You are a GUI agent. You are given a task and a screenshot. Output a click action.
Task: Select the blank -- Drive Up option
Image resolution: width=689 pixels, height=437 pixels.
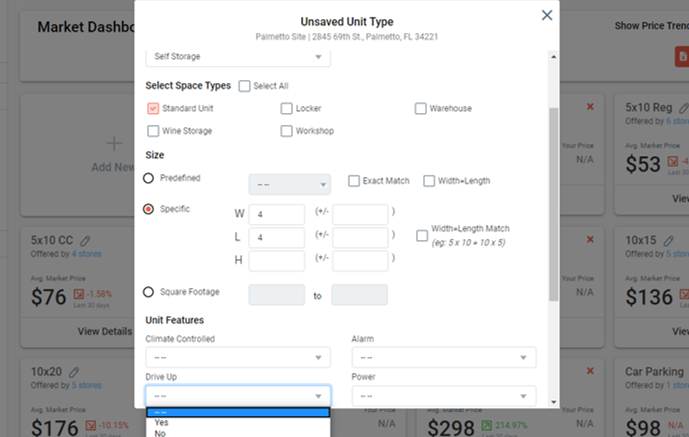[238, 412]
